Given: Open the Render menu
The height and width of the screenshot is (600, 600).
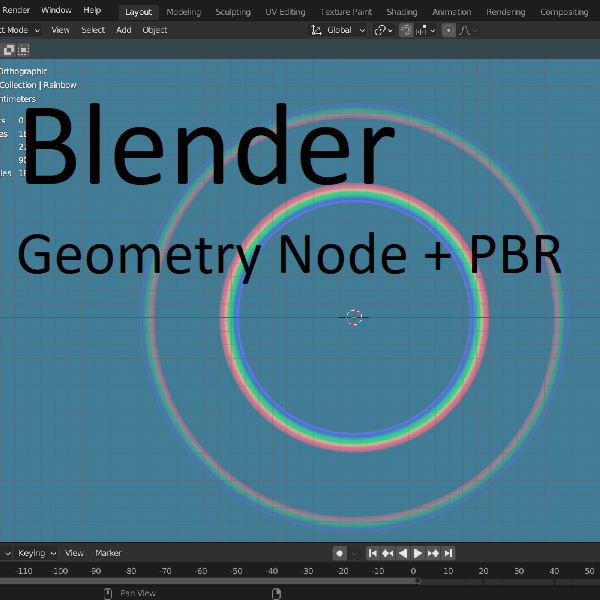Looking at the screenshot, I should [x=15, y=10].
